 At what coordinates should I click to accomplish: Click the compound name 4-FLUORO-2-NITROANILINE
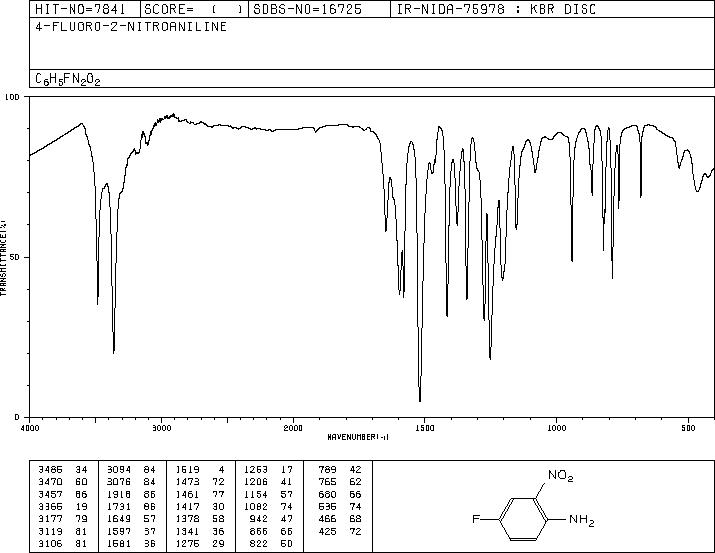click(x=131, y=27)
